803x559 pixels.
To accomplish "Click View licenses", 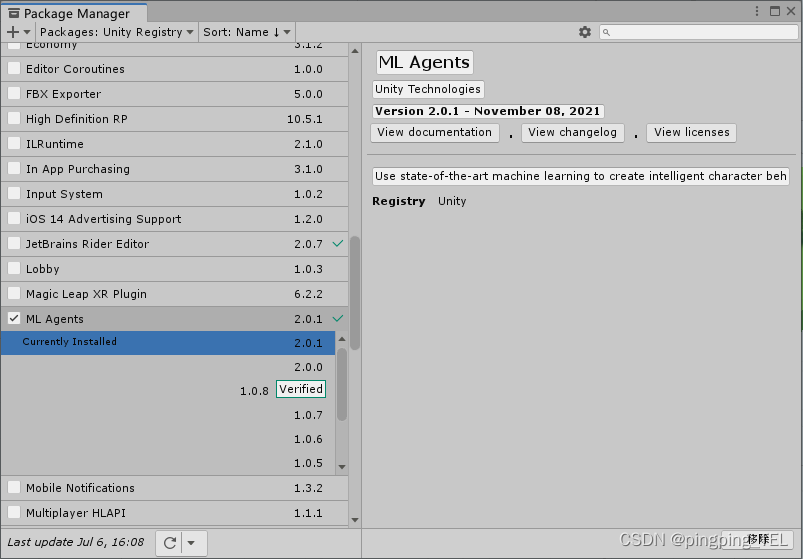I will (691, 133).
